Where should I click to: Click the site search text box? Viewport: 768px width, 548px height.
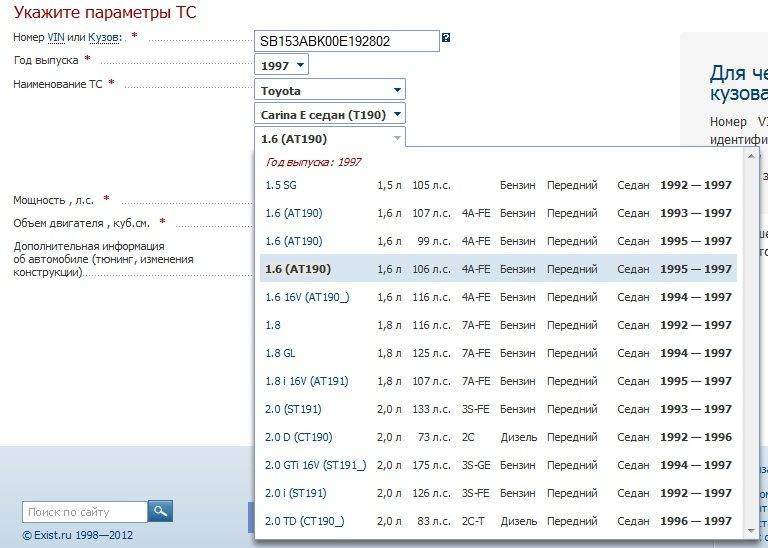click(x=84, y=512)
